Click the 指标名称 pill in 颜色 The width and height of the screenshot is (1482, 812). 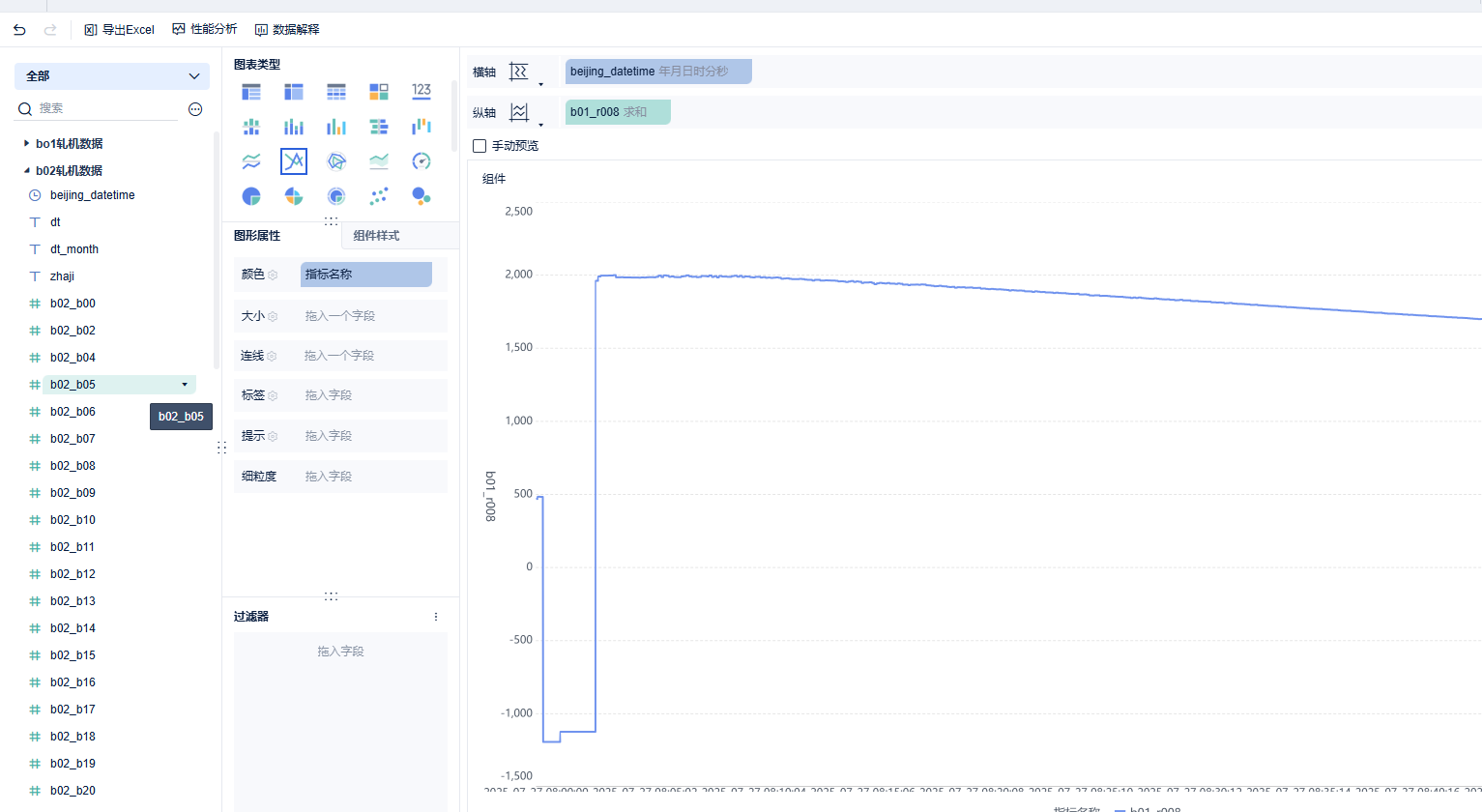(x=366, y=275)
